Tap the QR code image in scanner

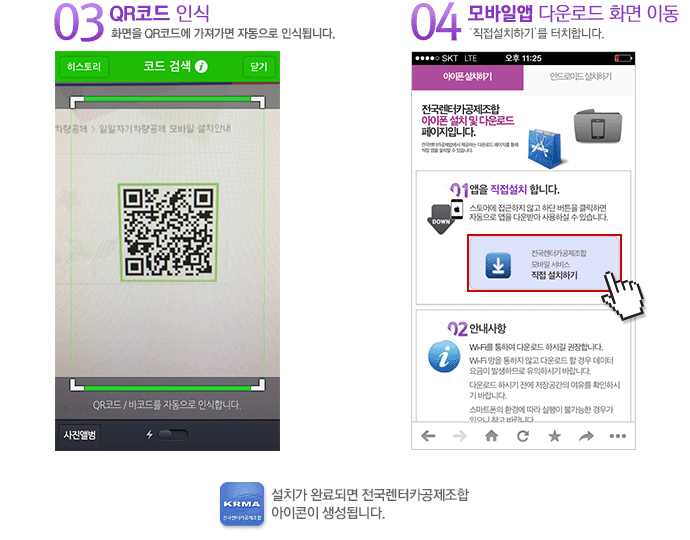point(168,232)
